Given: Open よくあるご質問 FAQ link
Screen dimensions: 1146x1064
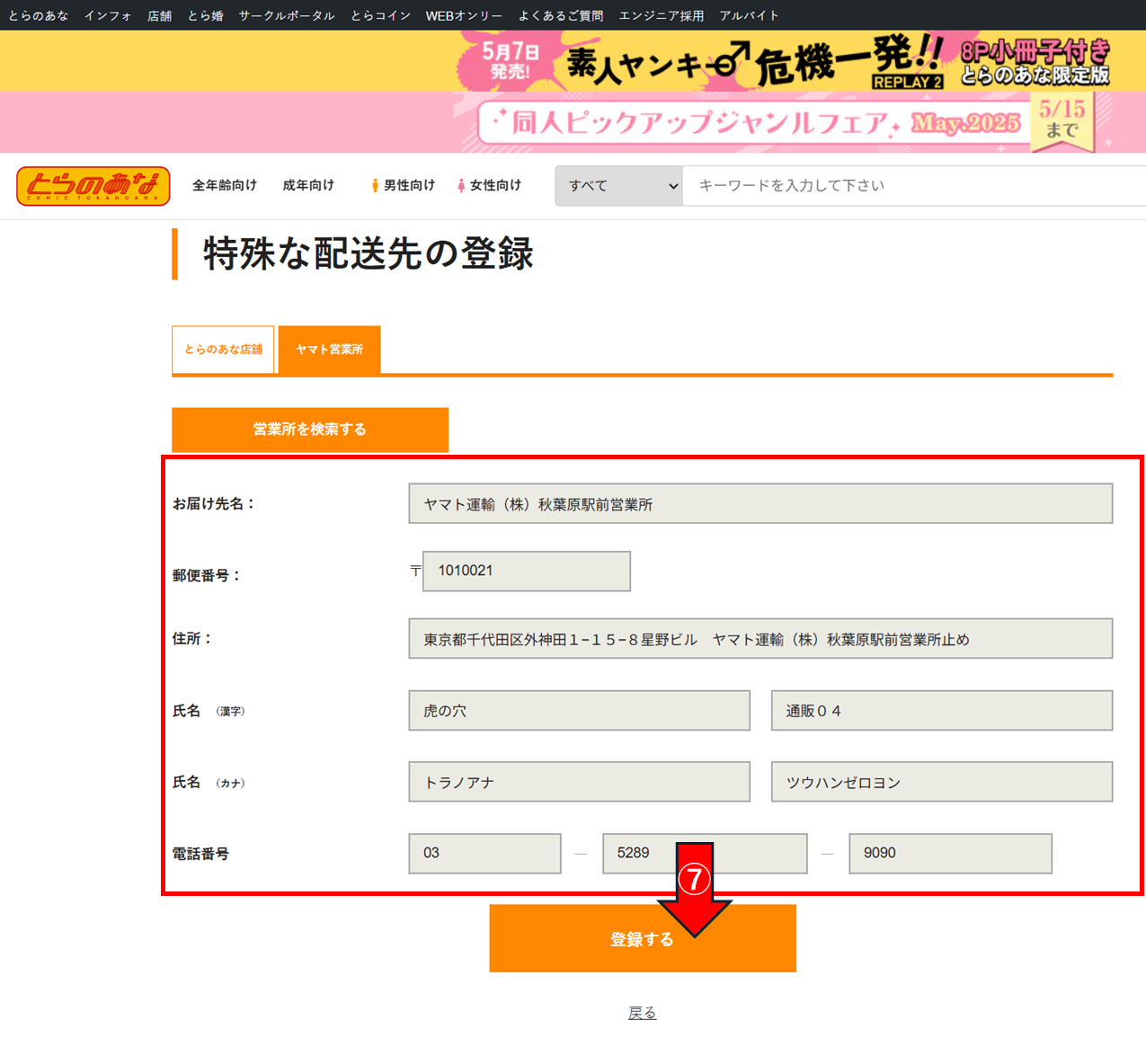Looking at the screenshot, I should (561, 15).
